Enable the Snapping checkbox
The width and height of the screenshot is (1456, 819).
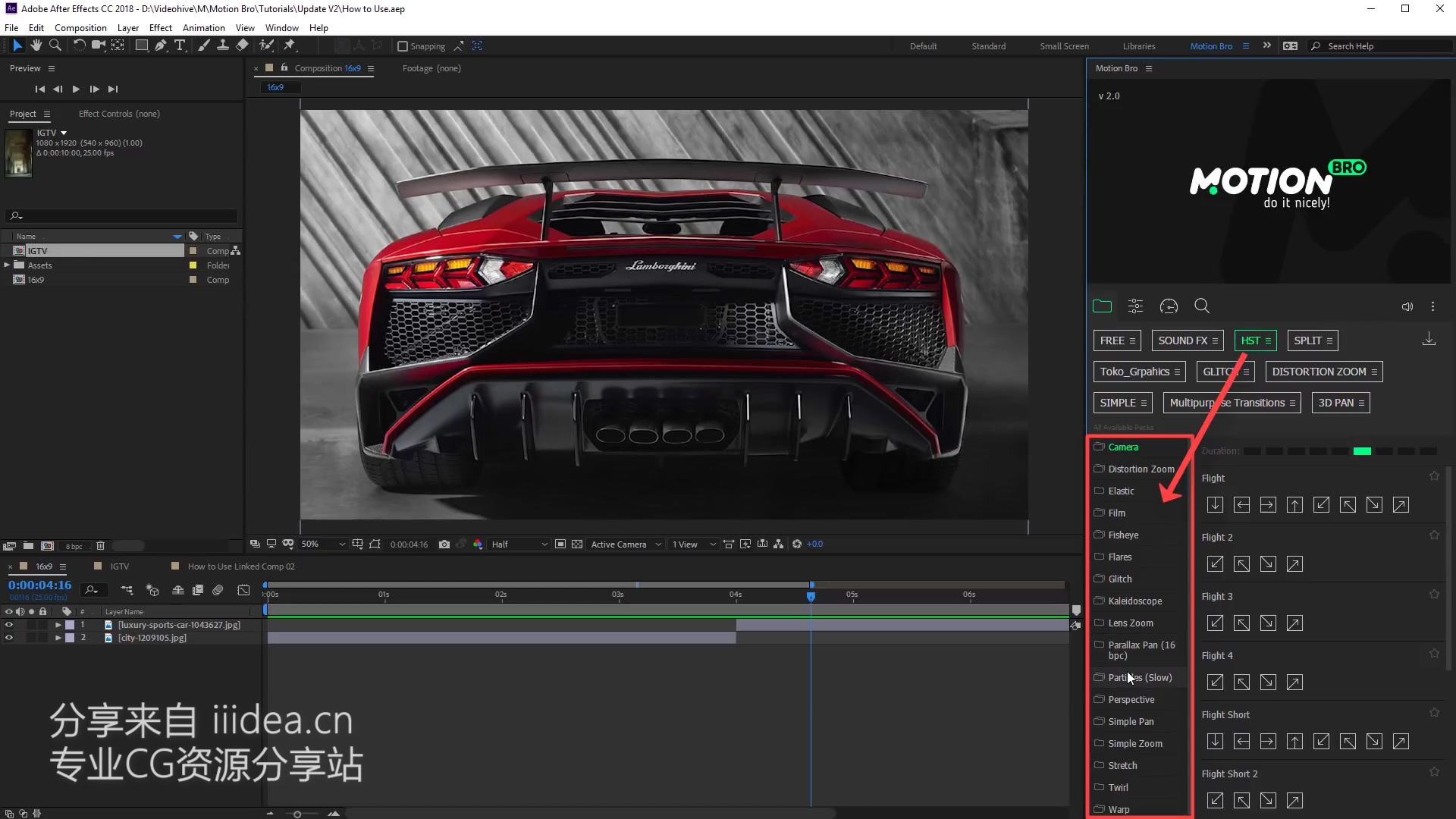point(403,46)
